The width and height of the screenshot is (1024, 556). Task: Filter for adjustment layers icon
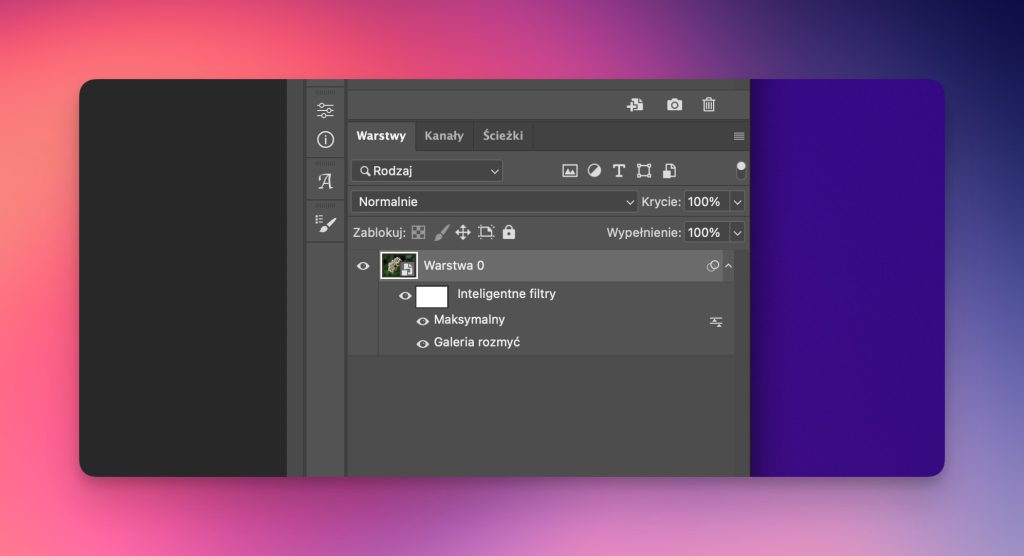point(594,171)
